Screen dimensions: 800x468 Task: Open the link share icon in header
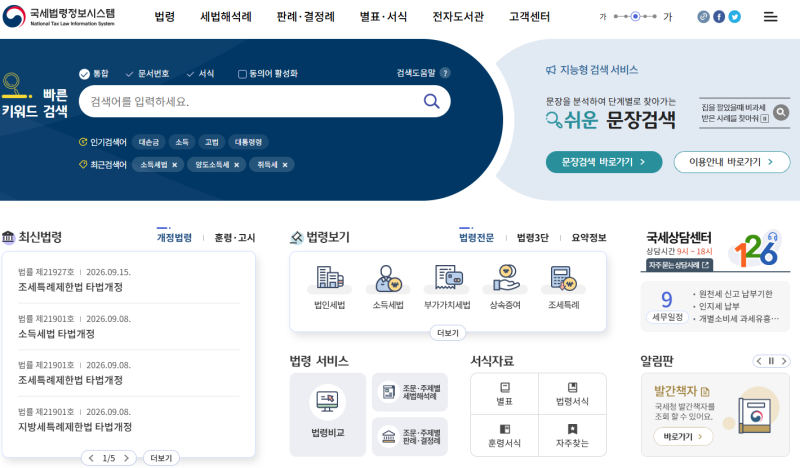(x=703, y=17)
